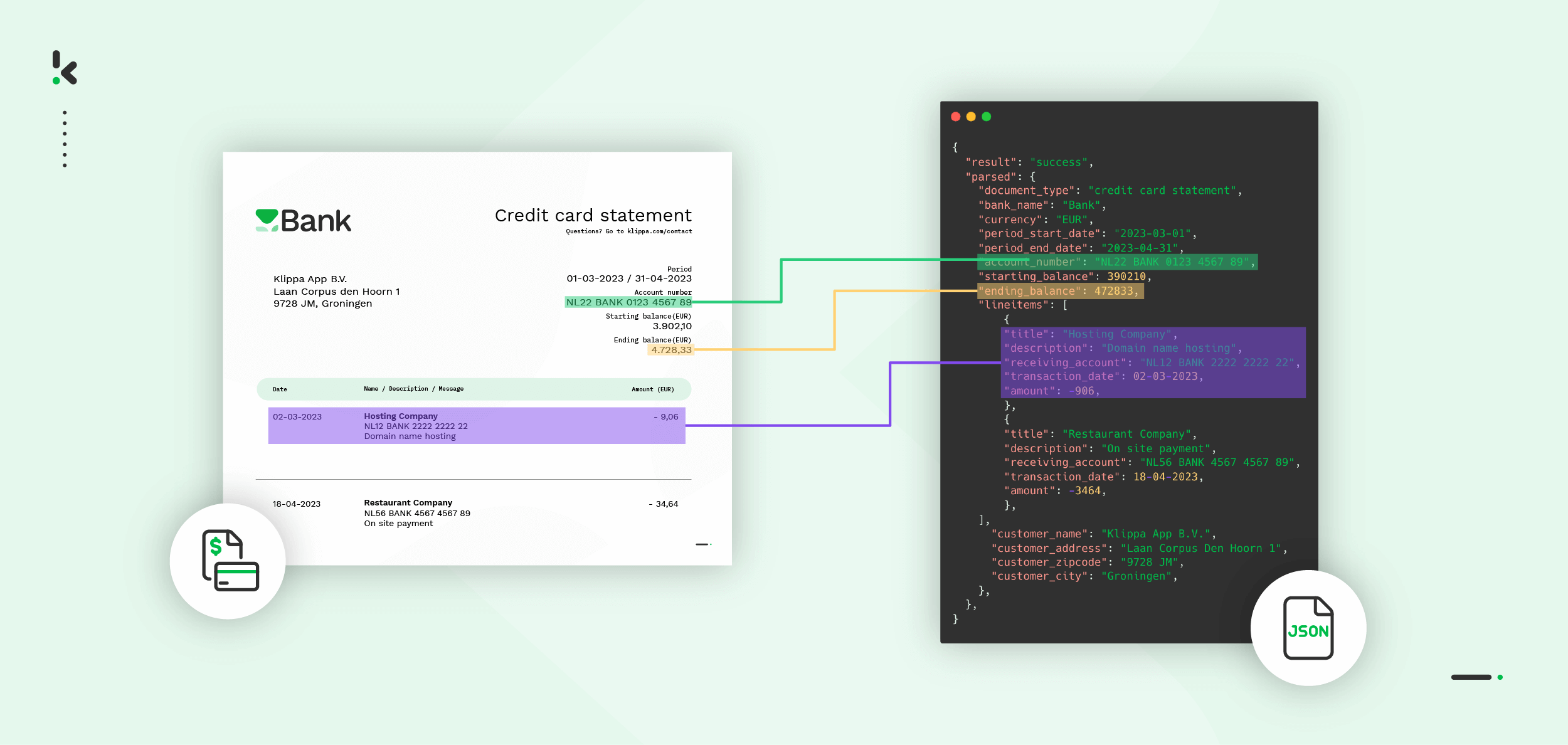
Task: Open the klippa.com/contact questions link
Action: tap(629, 231)
